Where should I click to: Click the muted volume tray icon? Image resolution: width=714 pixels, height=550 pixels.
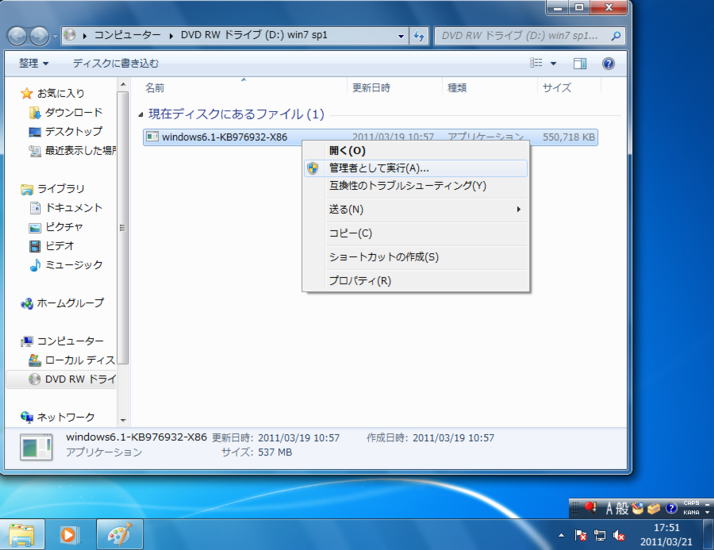coord(619,535)
